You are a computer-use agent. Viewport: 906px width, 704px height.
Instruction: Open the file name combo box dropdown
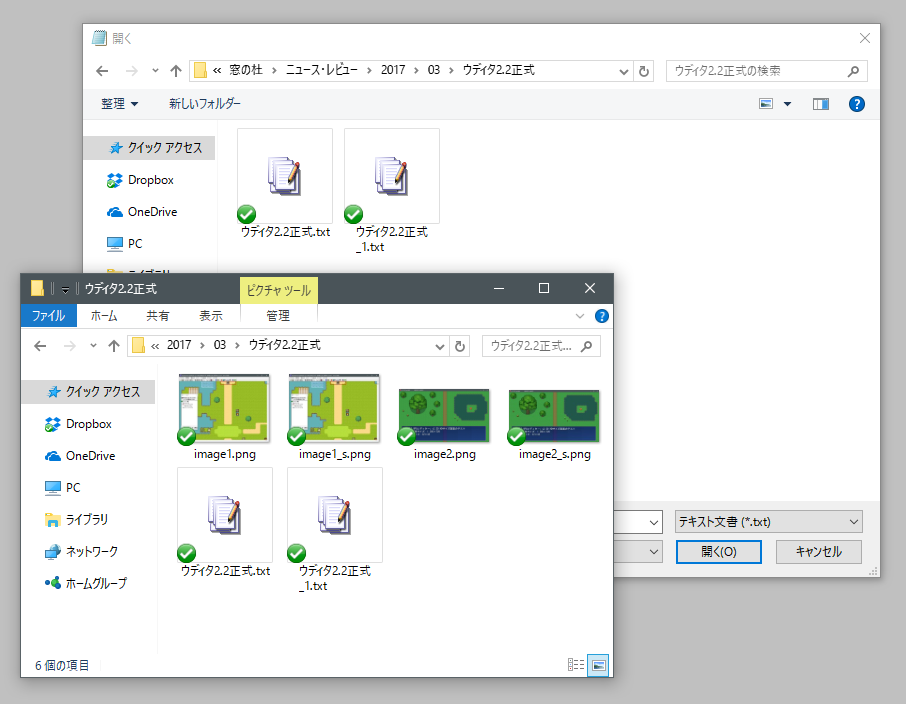(653, 523)
